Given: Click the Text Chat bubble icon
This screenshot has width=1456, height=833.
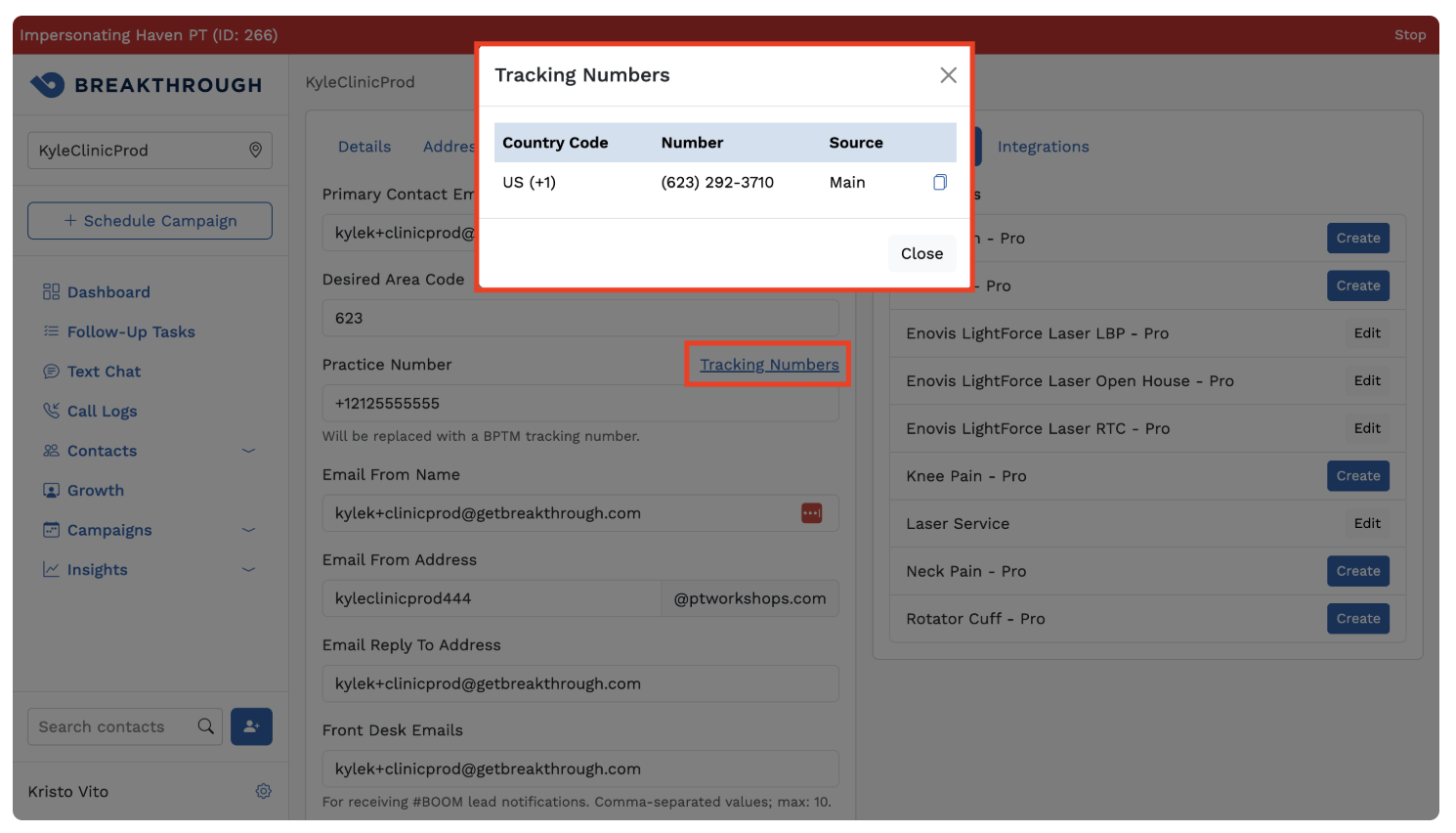Looking at the screenshot, I should pyautogui.click(x=51, y=372).
